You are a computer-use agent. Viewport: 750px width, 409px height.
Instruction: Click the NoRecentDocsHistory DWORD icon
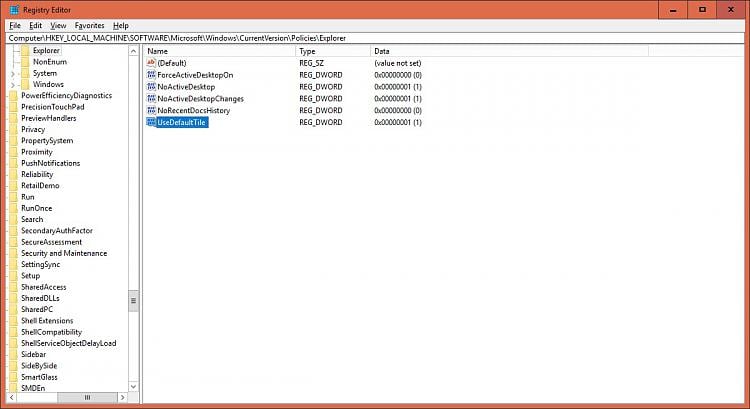click(x=151, y=111)
